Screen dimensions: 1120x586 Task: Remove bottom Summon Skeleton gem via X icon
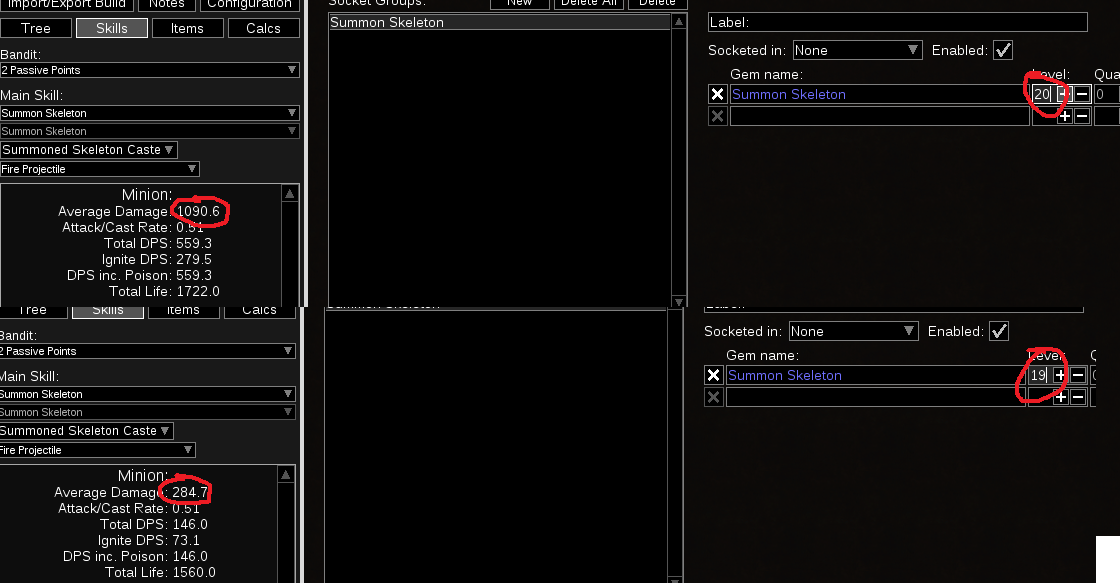pyautogui.click(x=714, y=375)
